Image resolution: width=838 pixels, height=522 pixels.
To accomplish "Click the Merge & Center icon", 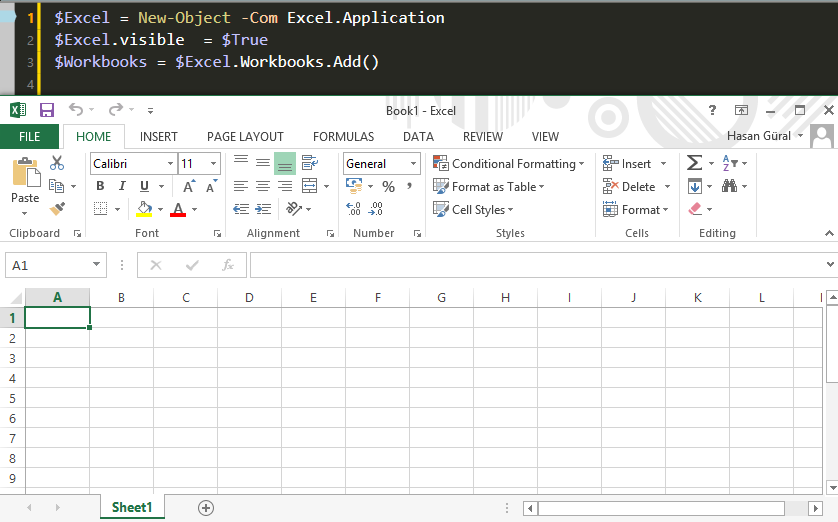I will (x=309, y=186).
